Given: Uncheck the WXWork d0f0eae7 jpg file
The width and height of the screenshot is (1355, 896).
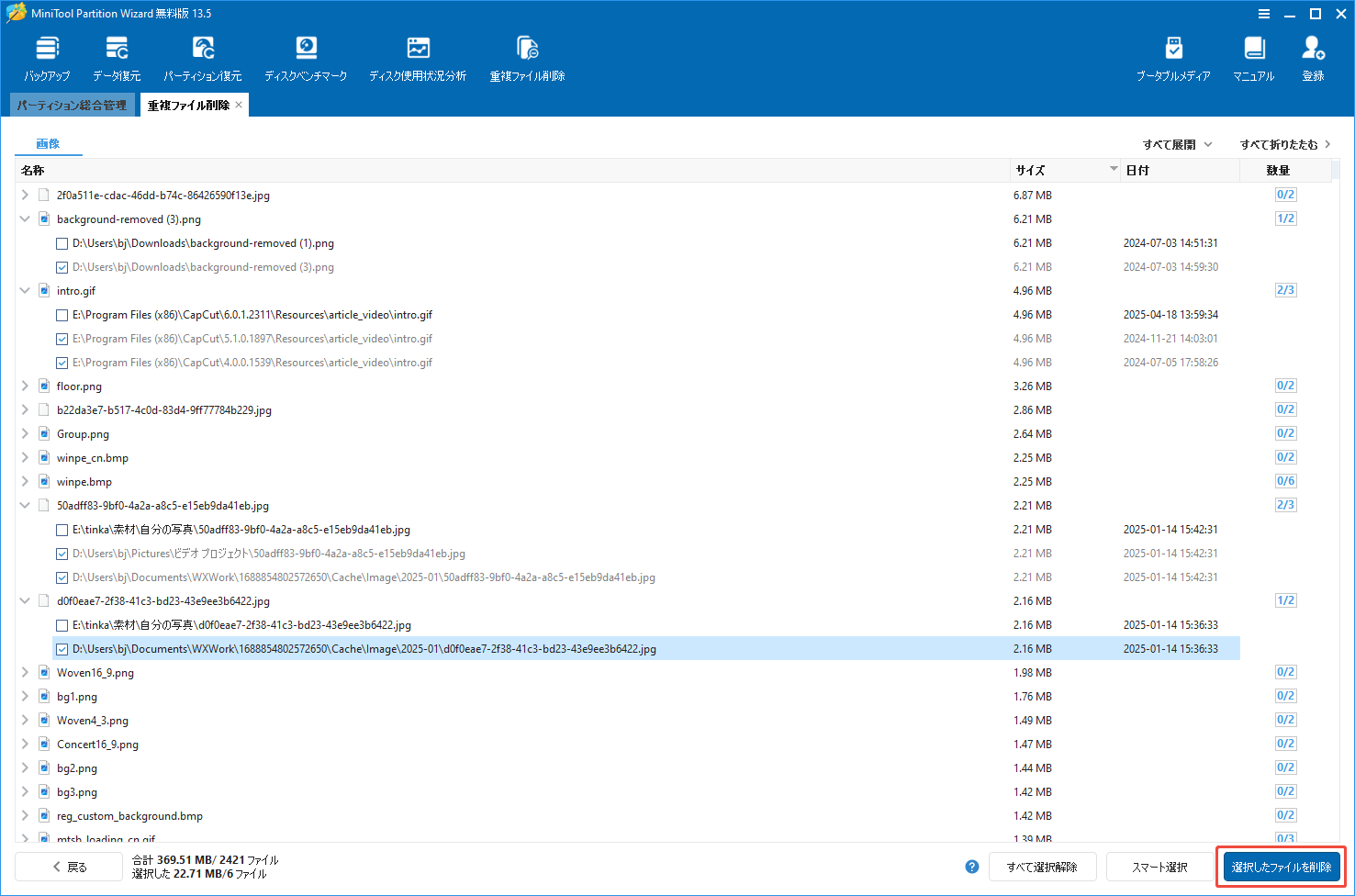Looking at the screenshot, I should pyautogui.click(x=62, y=648).
